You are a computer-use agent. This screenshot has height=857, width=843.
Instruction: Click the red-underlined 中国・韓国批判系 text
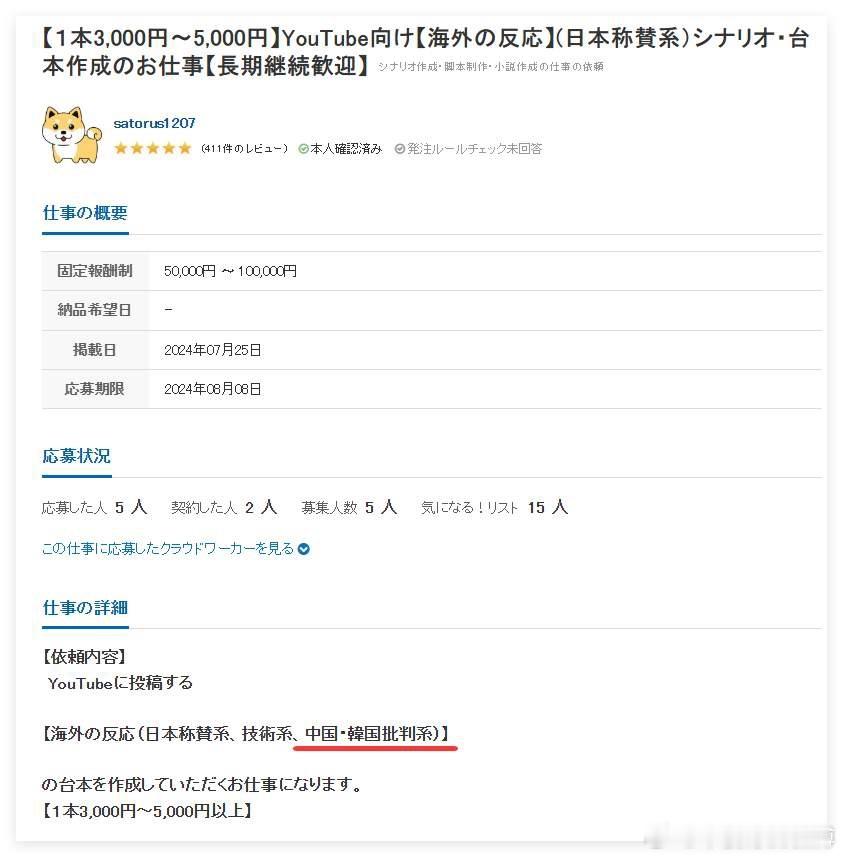coord(372,733)
